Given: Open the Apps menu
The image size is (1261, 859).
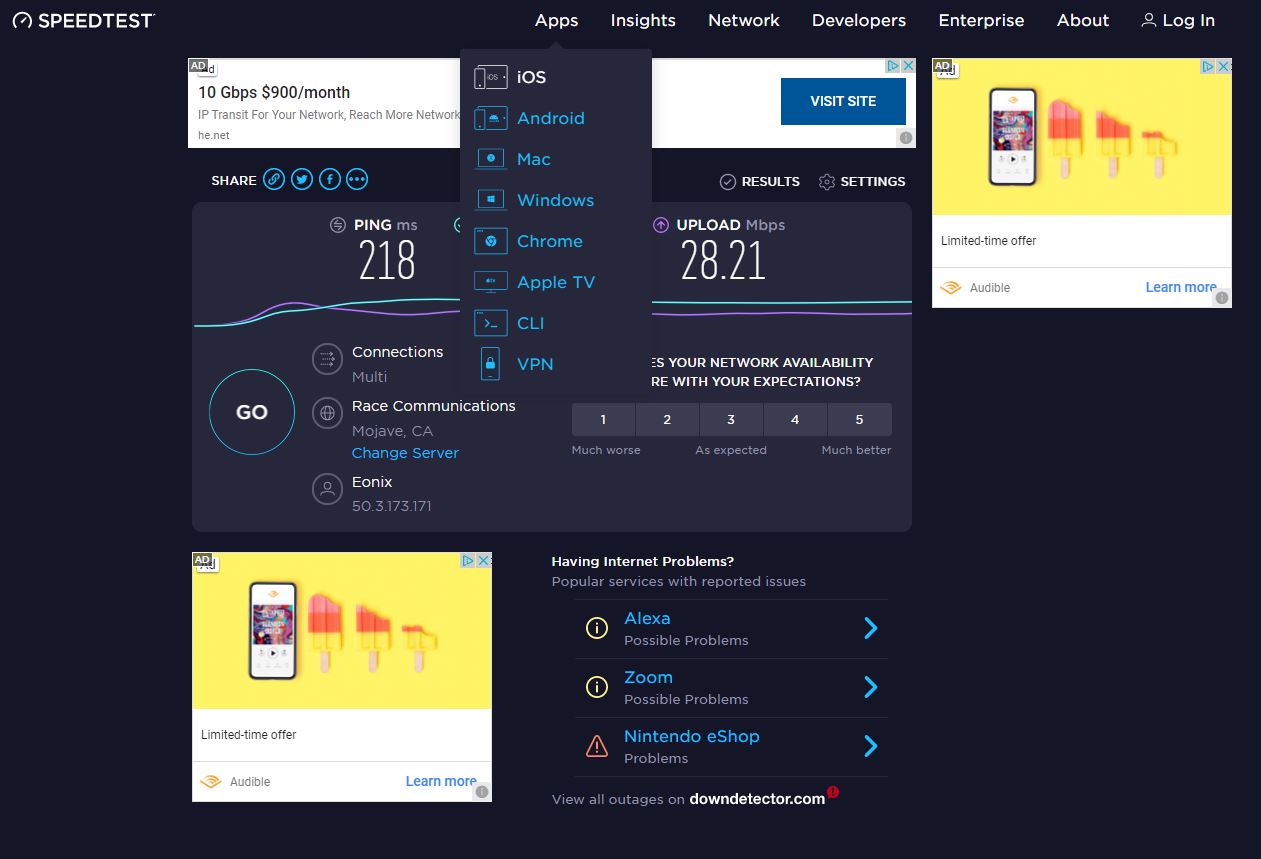Looking at the screenshot, I should tap(556, 20).
